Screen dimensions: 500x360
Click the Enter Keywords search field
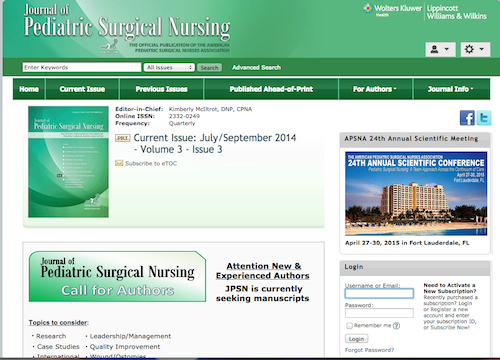pos(82,67)
